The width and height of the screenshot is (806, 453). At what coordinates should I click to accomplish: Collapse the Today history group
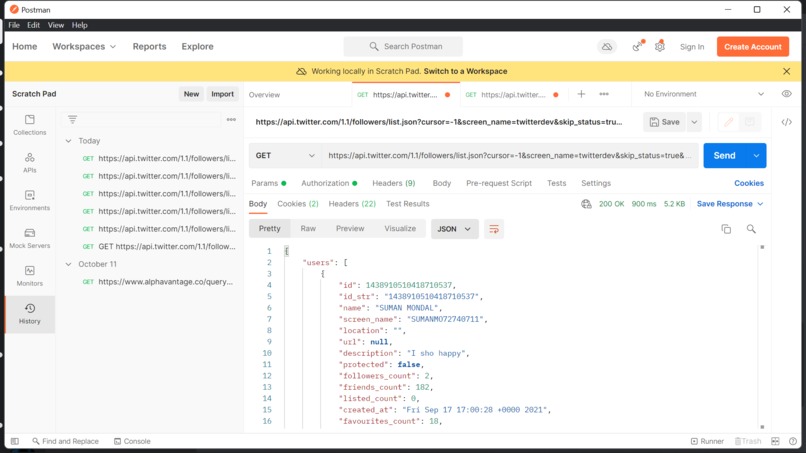coord(68,141)
